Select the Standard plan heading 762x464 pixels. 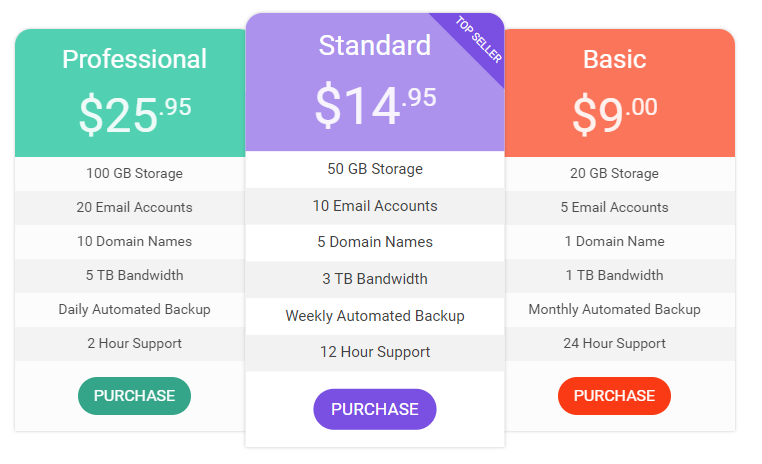click(375, 45)
